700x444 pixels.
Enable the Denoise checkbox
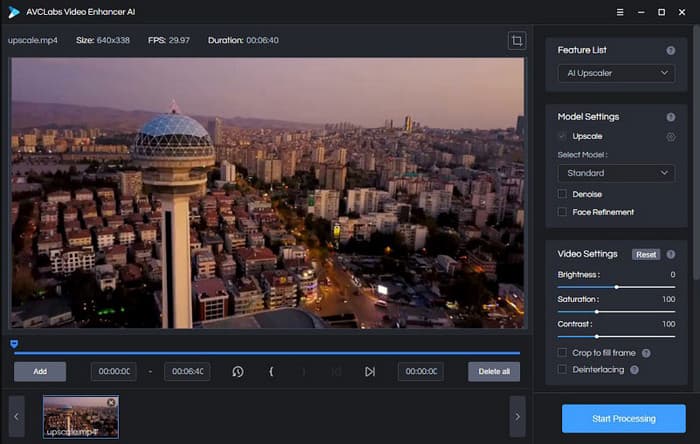click(562, 194)
